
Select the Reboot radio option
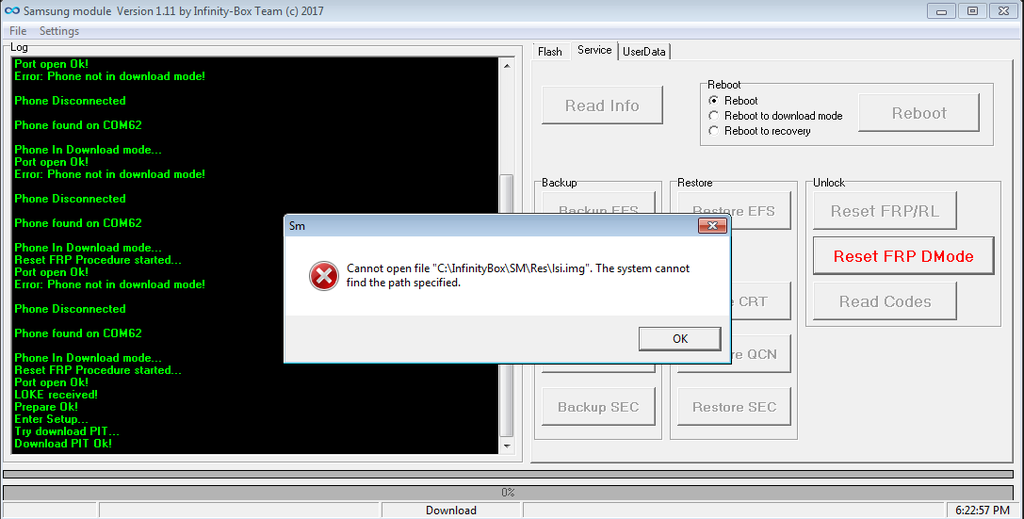[x=714, y=101]
